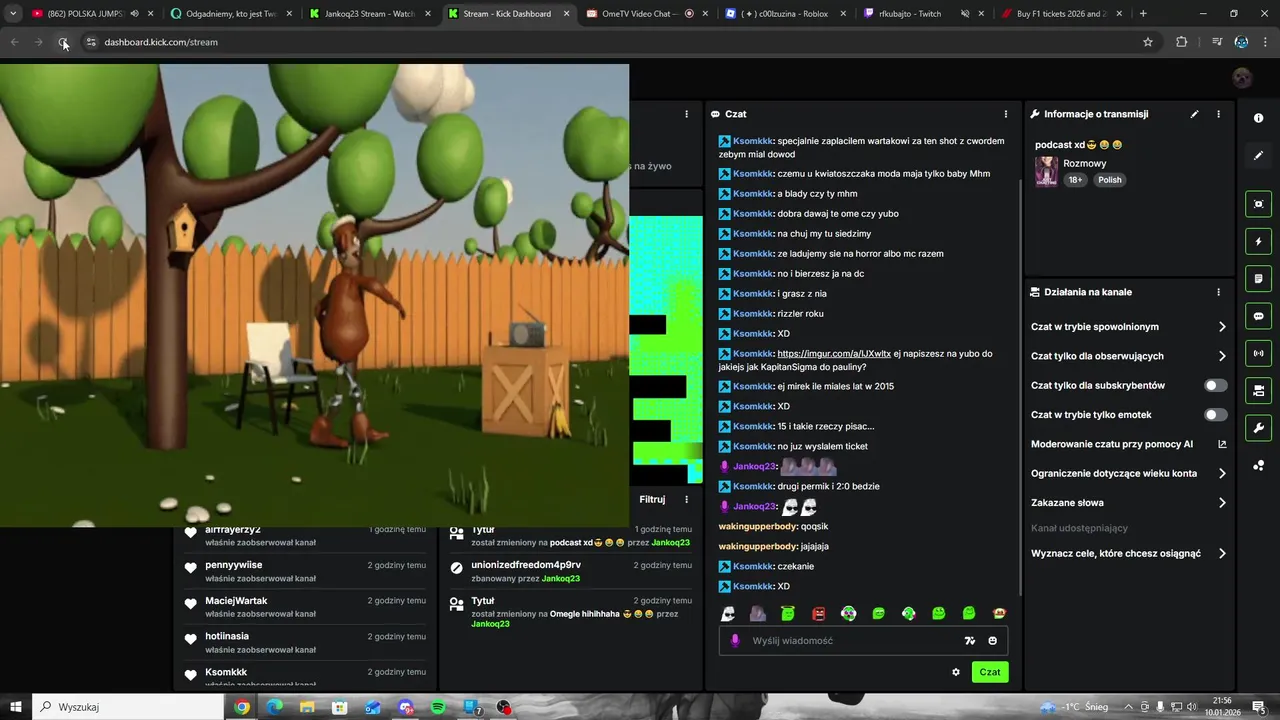Insert the sunglasses ghost emote
Screen dimensions: 1280x720
(x=728, y=613)
